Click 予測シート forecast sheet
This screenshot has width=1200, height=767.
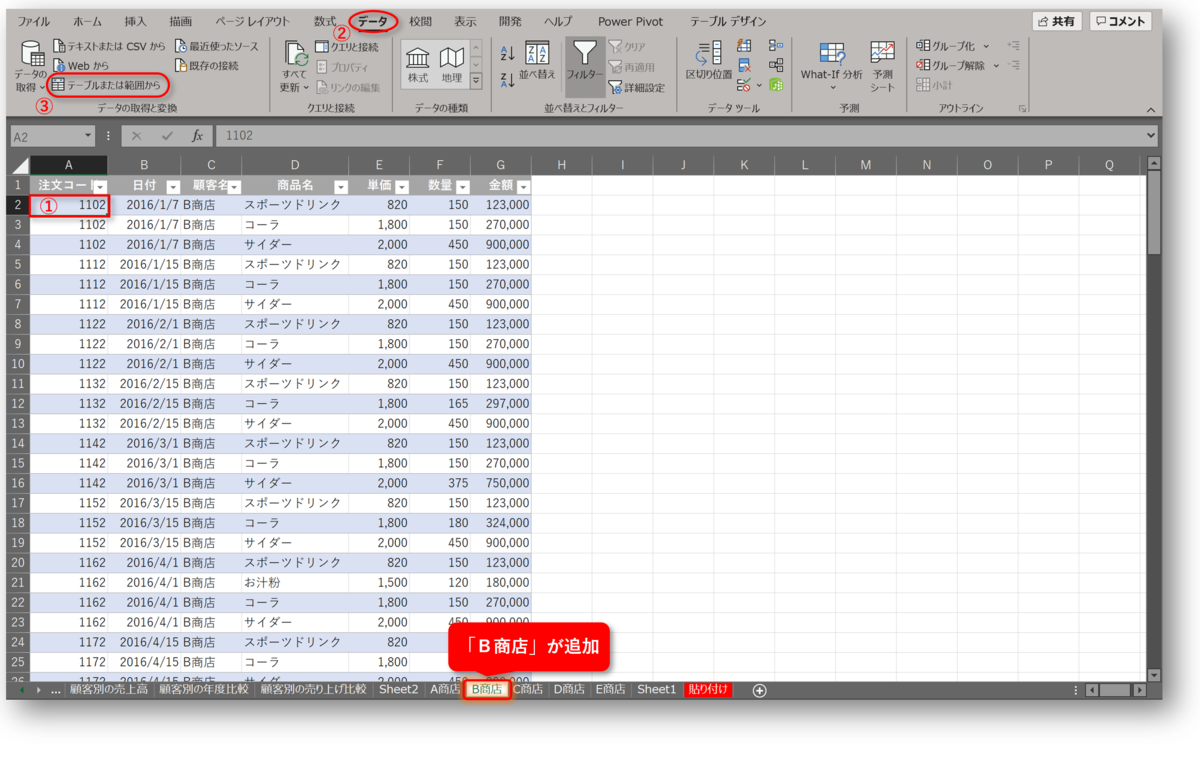point(882,66)
